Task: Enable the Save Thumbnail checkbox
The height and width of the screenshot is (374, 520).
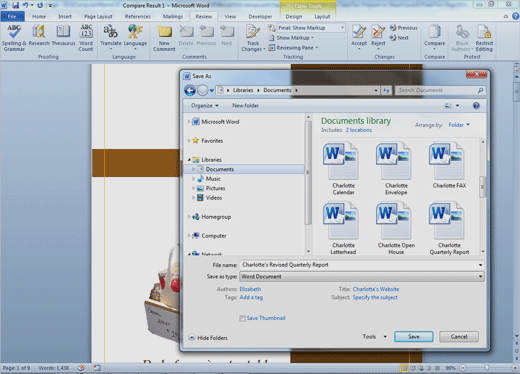Action: [x=242, y=318]
